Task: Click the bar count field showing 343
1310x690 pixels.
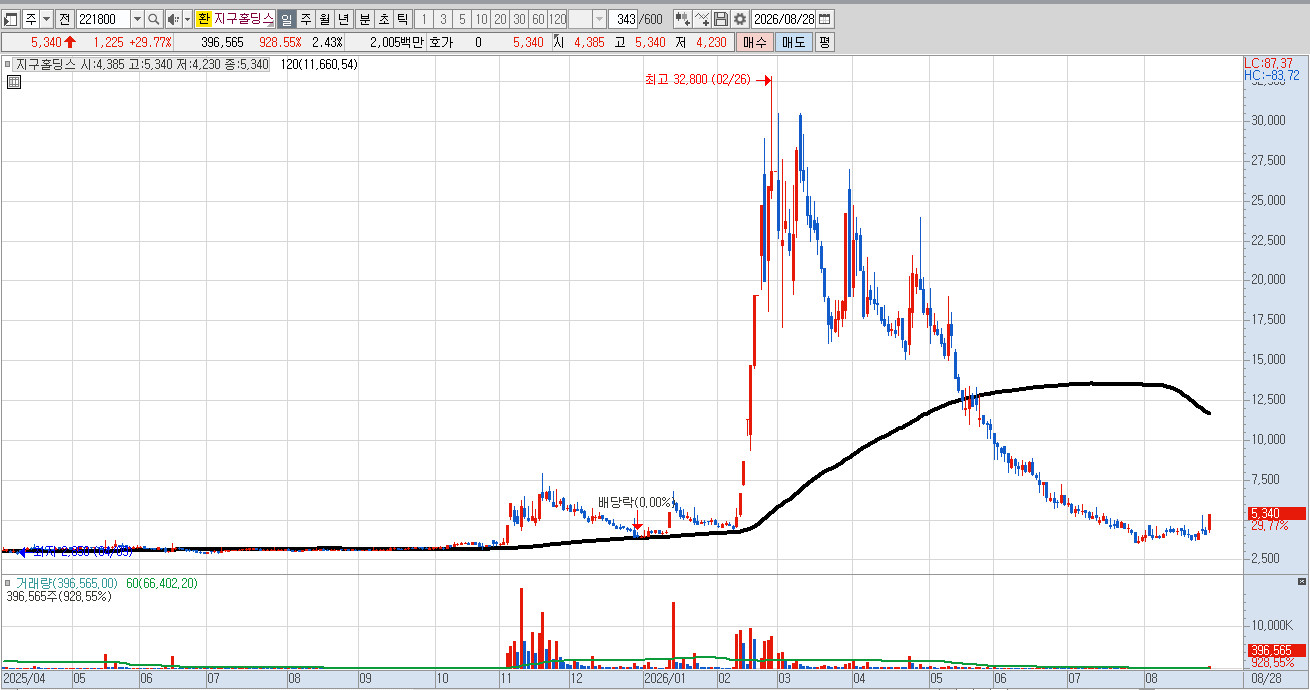Action: point(624,19)
